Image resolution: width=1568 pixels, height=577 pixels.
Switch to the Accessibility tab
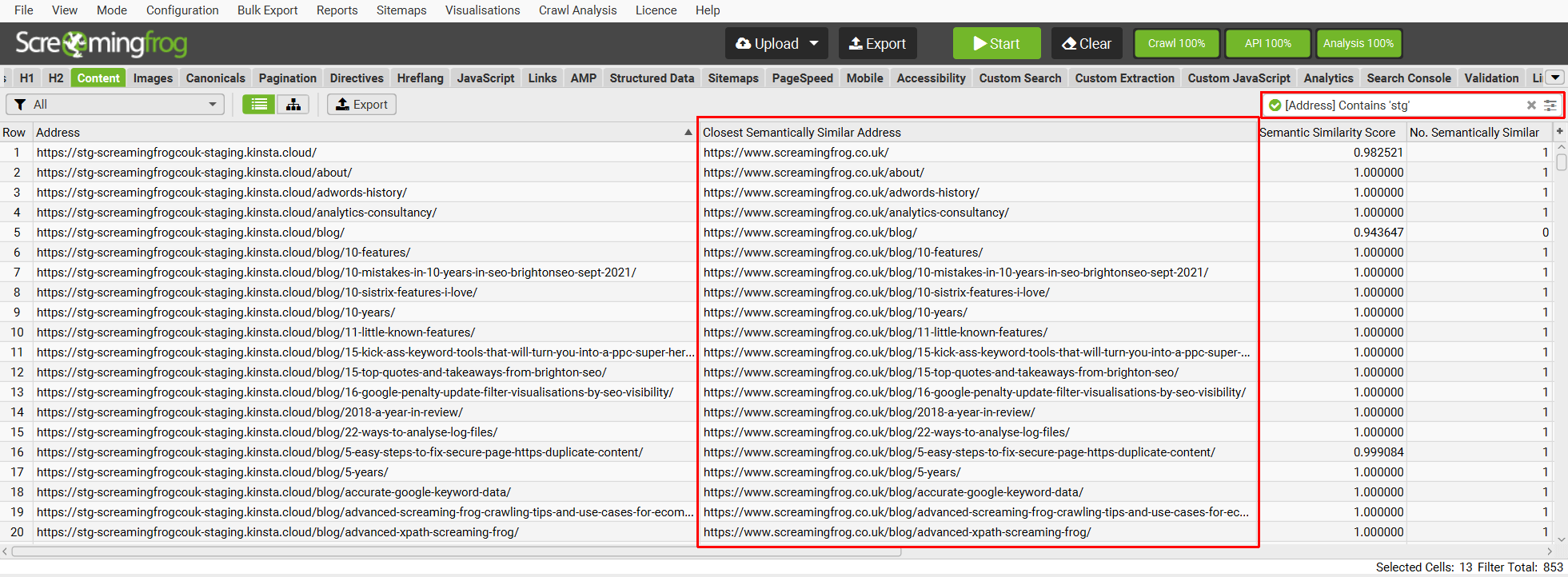tap(931, 78)
